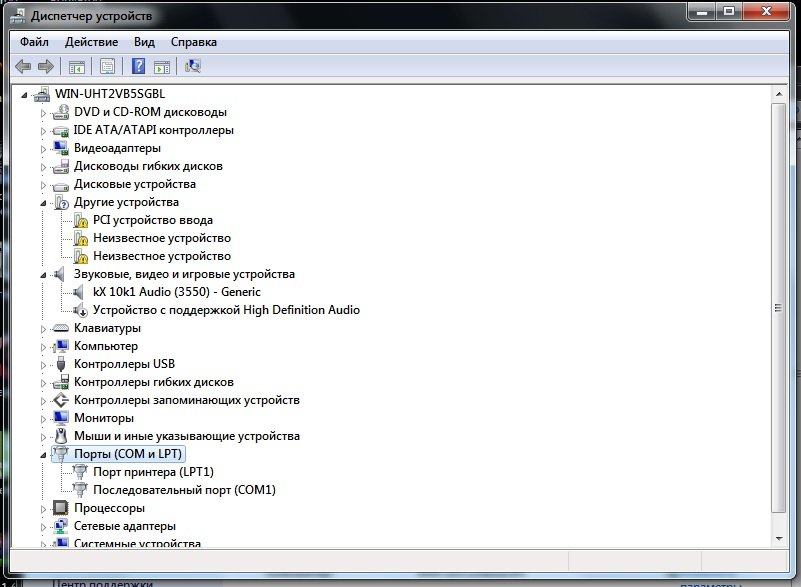Screen dimensions: 801x587
Task: Select Устройство с поддержкой High Definition Audio
Action: (226, 310)
